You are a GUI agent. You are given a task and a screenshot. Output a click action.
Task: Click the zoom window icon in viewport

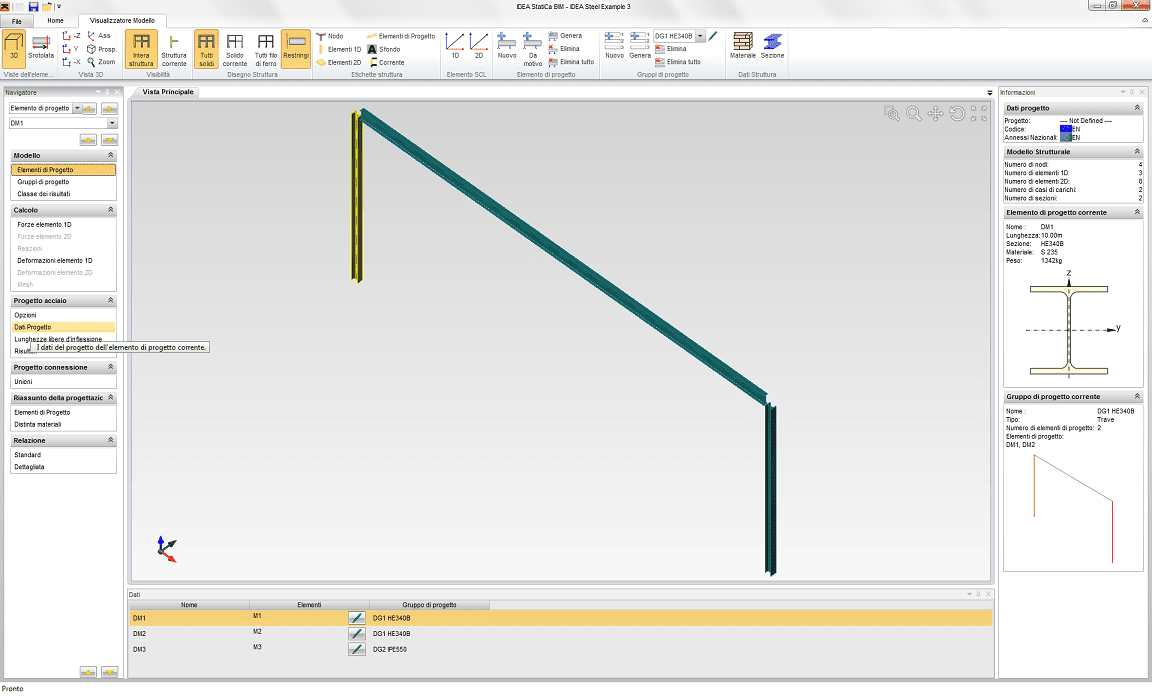click(x=892, y=113)
